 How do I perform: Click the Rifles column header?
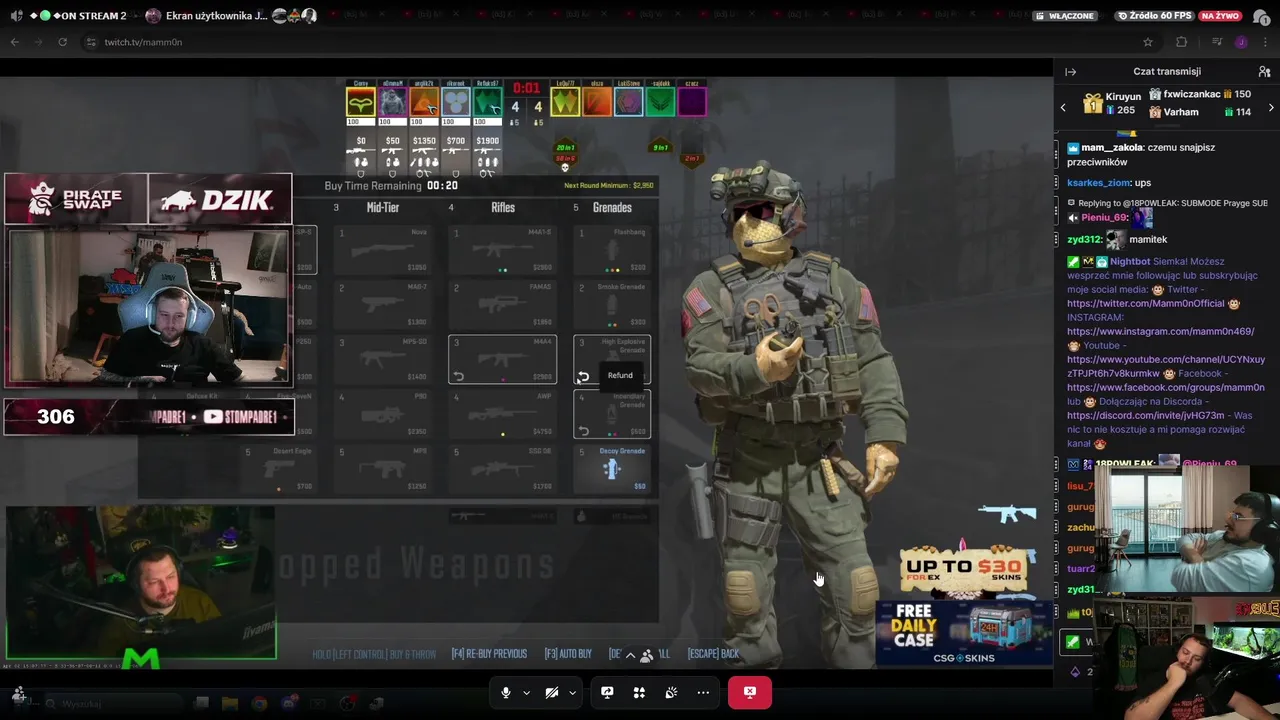(x=503, y=207)
